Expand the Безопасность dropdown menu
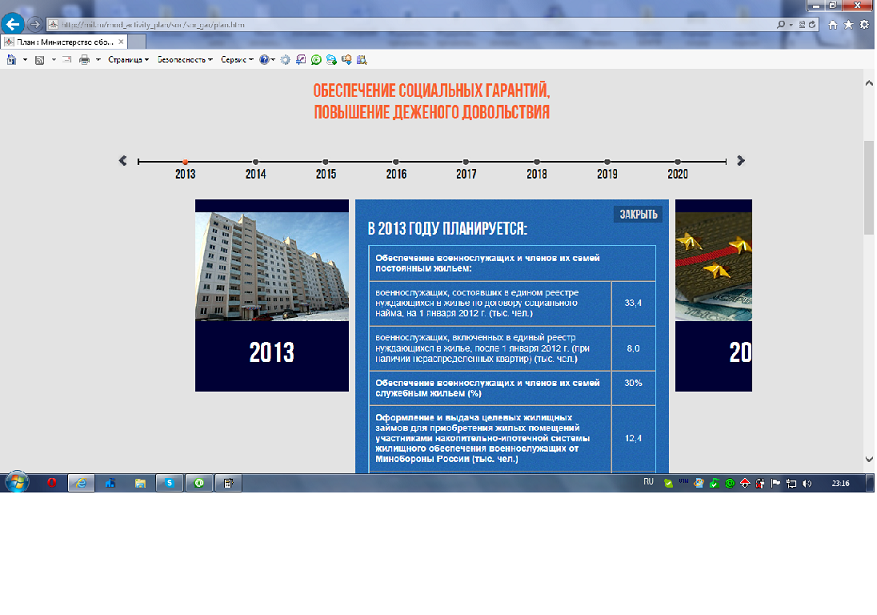 [185, 60]
